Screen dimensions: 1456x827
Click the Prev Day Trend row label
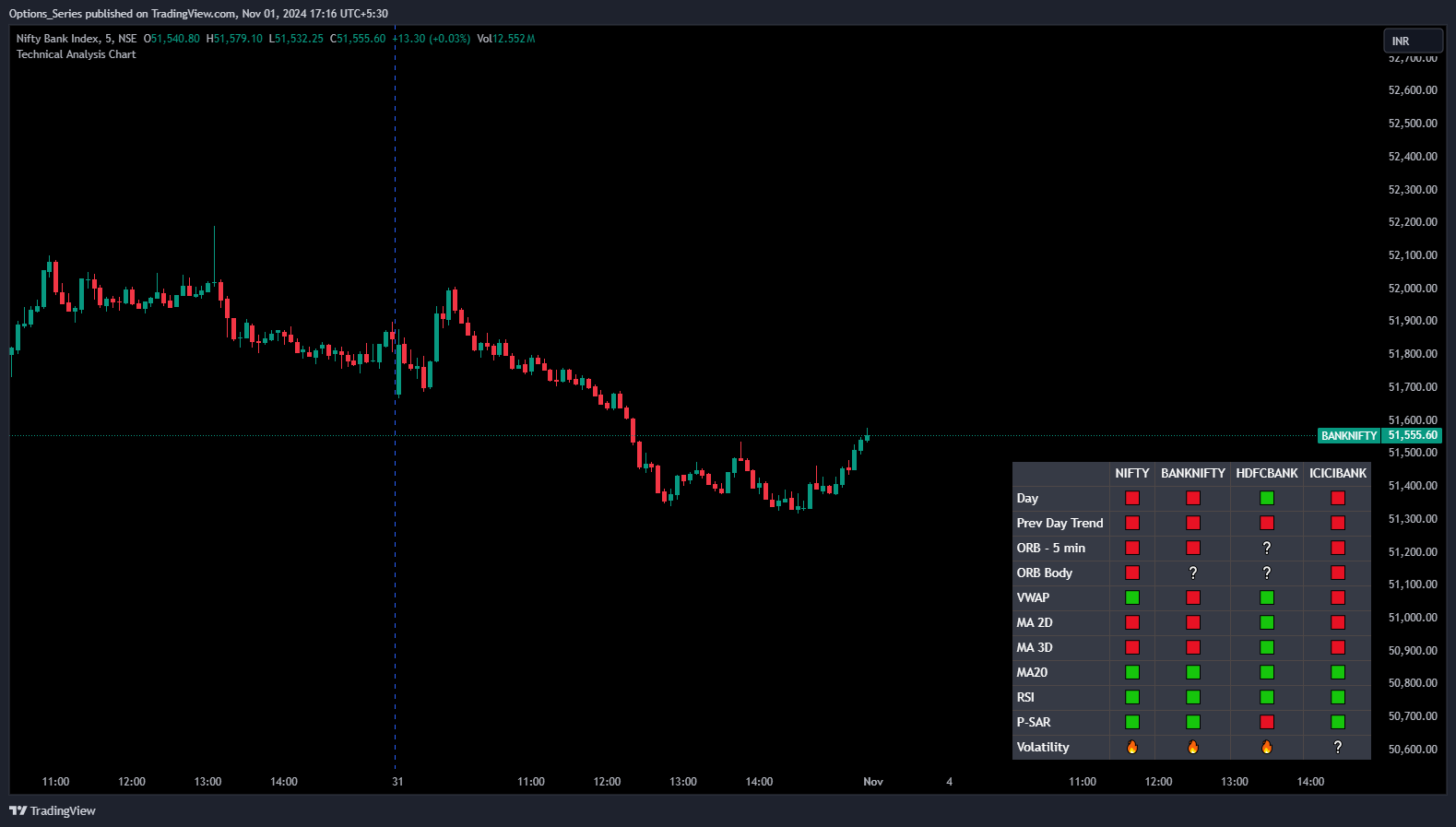tap(1059, 523)
